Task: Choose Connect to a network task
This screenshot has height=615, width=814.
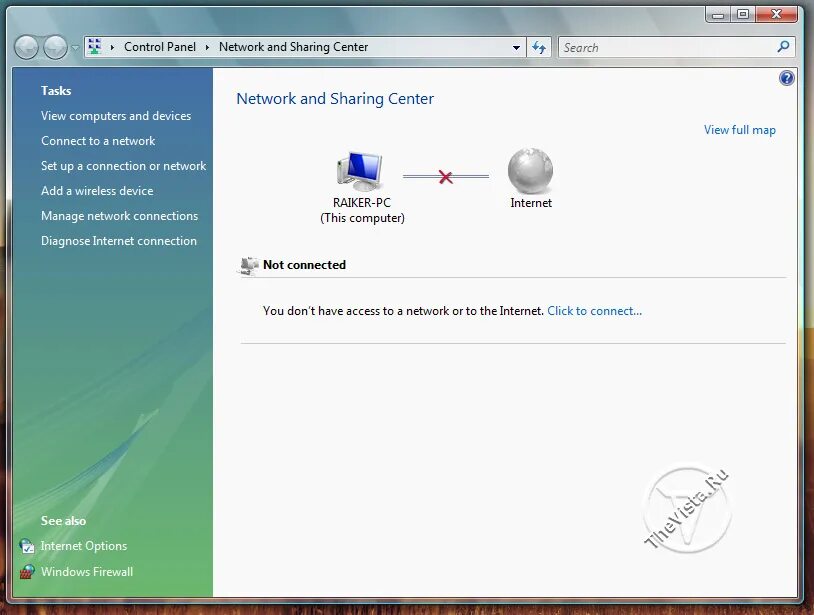Action: [98, 141]
